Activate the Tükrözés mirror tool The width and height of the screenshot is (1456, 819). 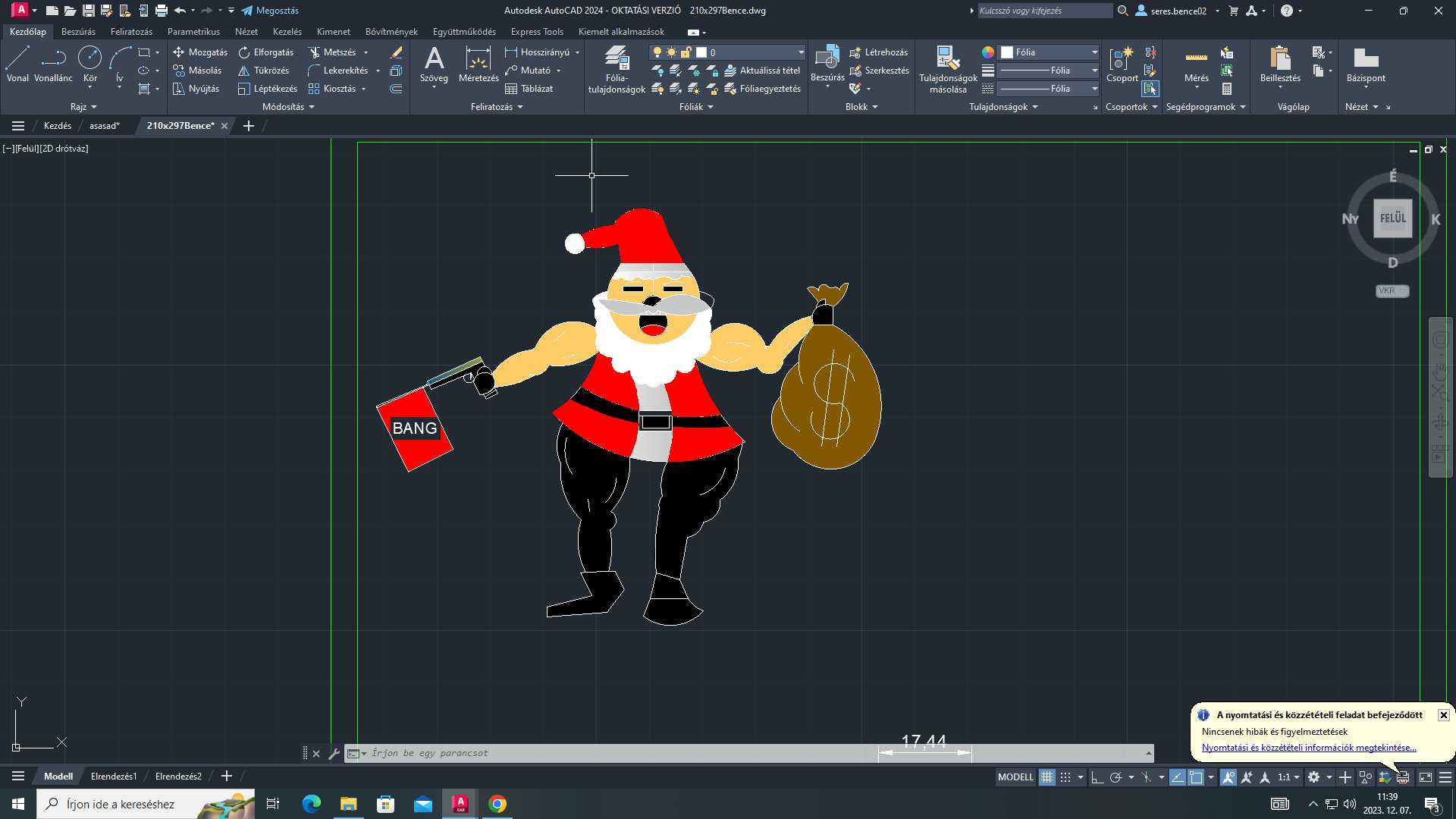click(264, 71)
